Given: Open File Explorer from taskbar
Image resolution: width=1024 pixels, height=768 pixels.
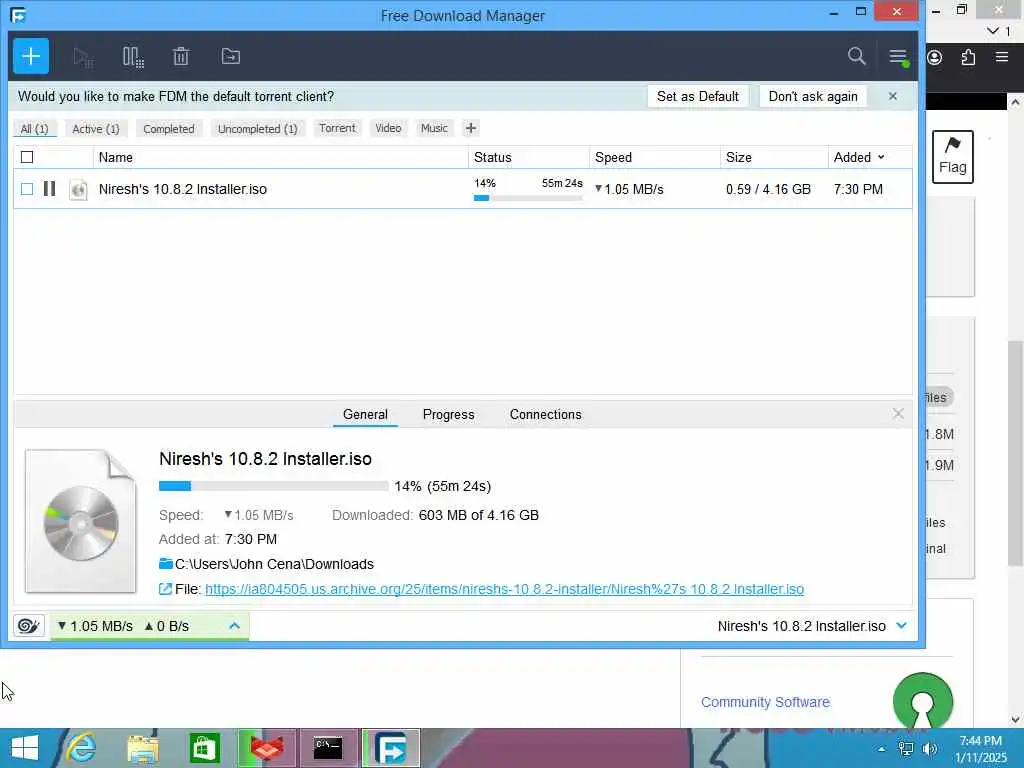Looking at the screenshot, I should point(143,748).
